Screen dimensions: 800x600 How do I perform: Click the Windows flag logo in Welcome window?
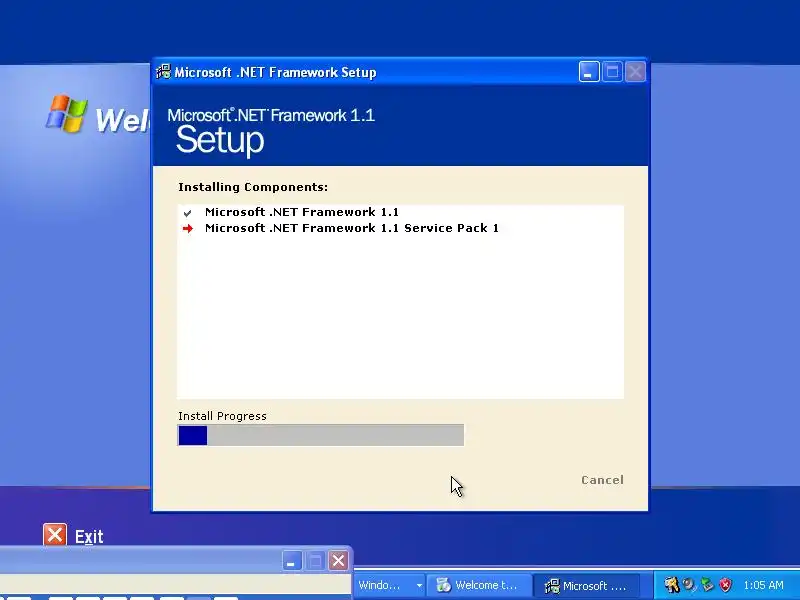click(x=66, y=113)
